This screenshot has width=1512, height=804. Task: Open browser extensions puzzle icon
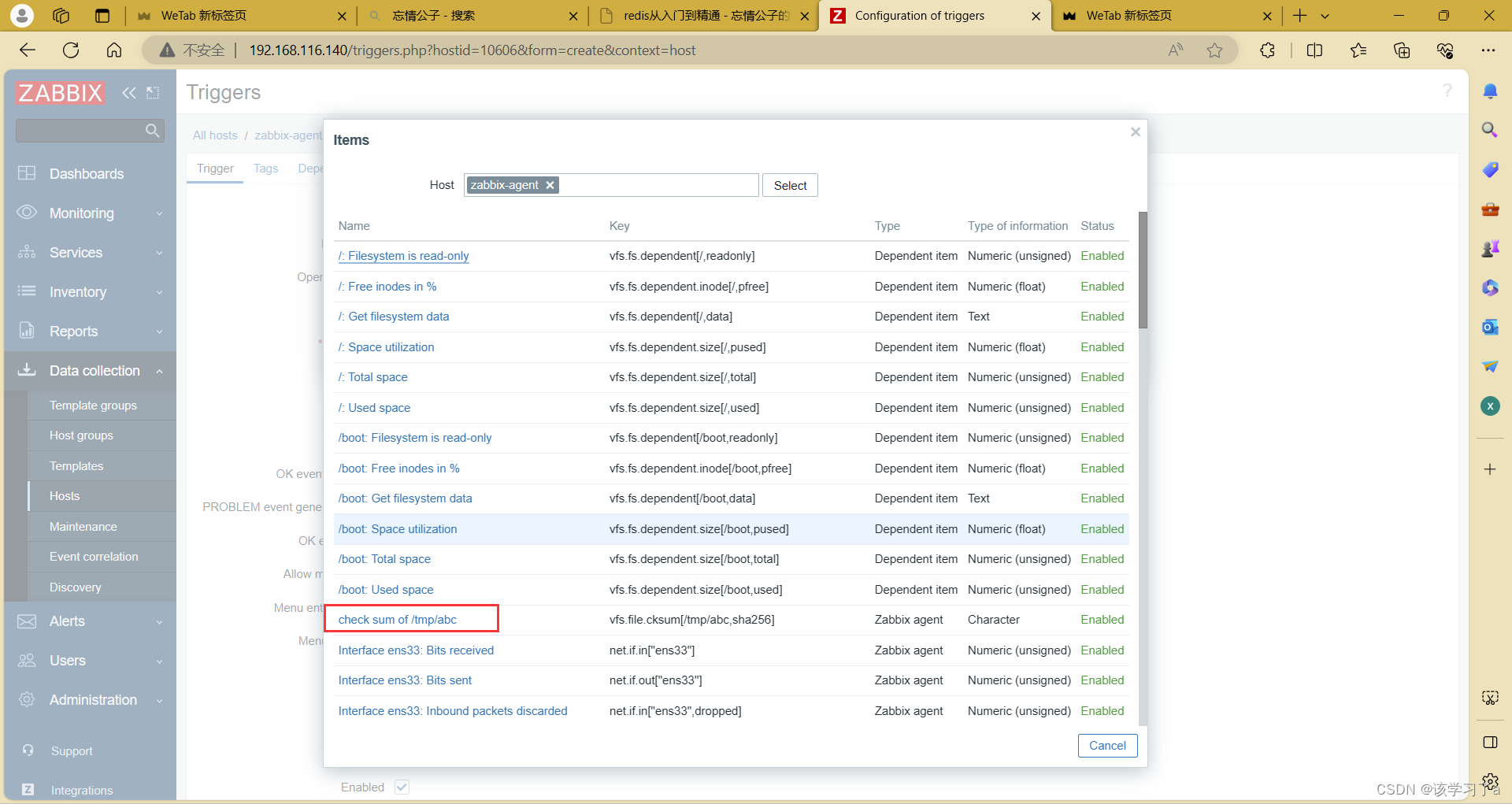tap(1267, 50)
